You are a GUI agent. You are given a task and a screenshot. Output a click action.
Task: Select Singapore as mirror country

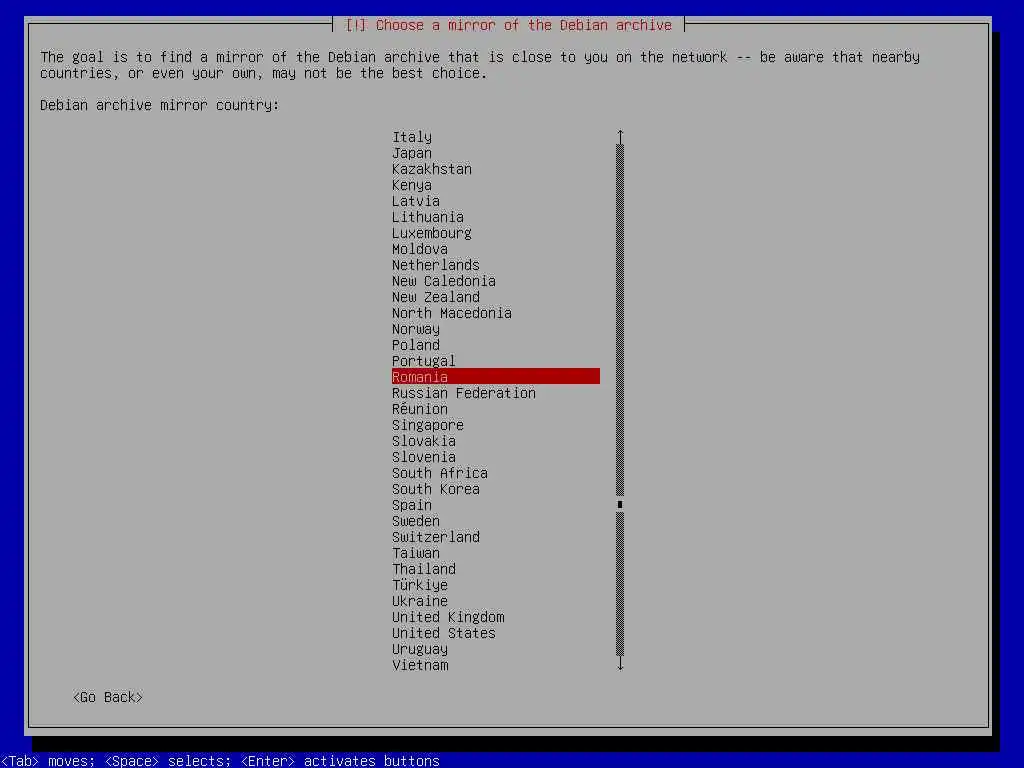428,425
